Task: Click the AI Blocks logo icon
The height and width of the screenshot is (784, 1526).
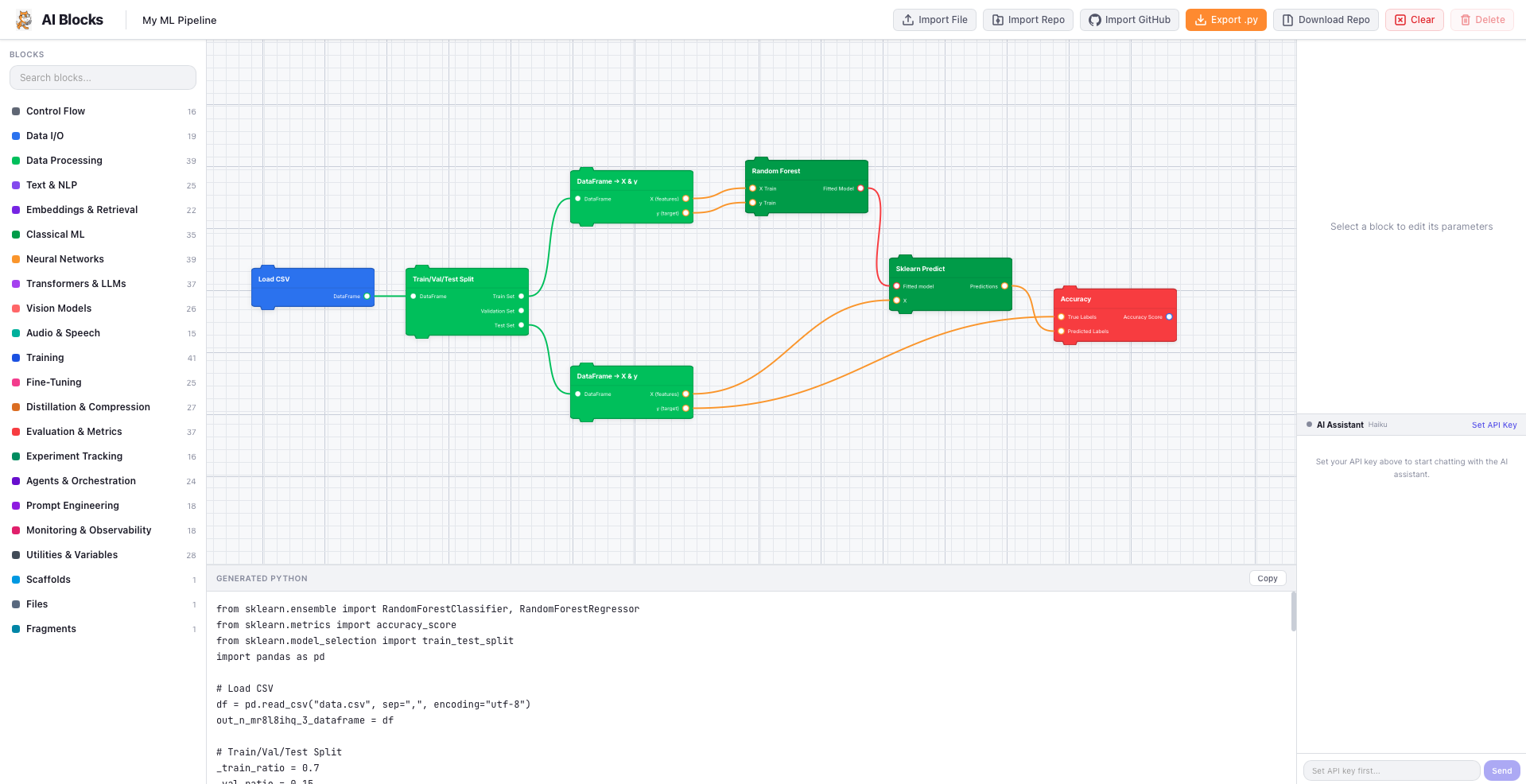Action: click(x=24, y=20)
